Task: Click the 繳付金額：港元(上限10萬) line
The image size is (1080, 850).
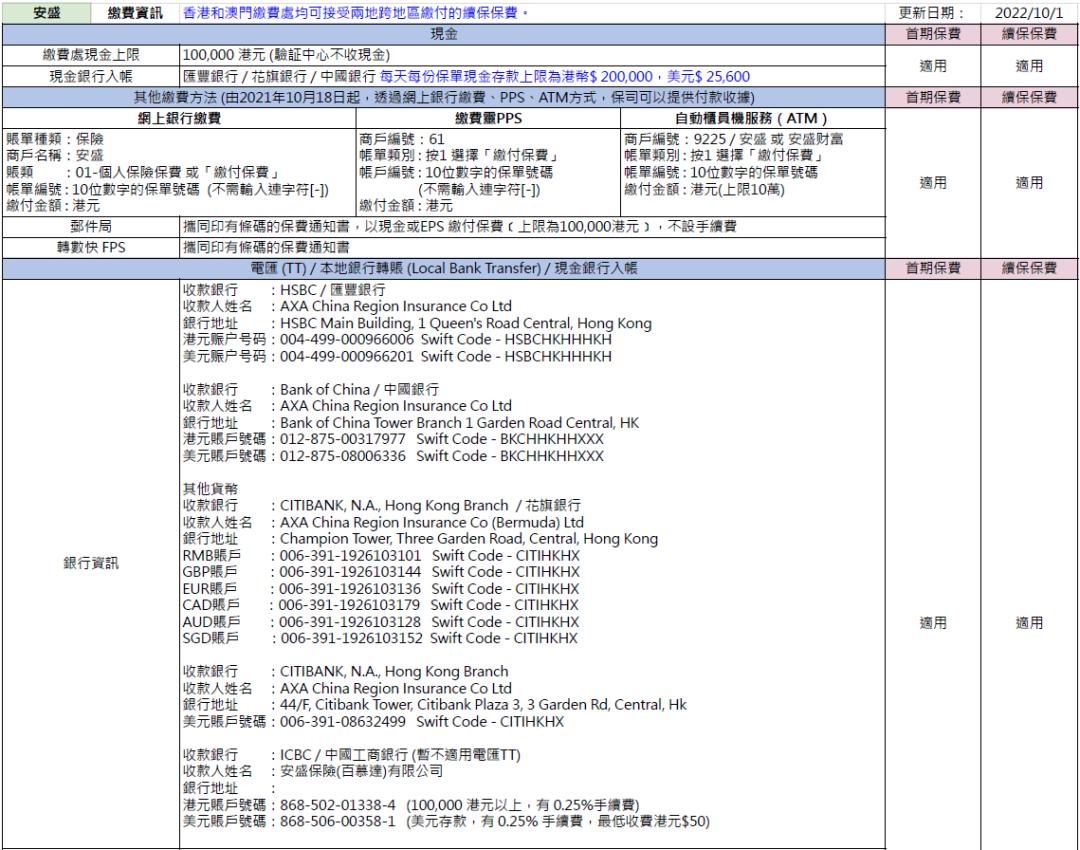Action: pos(704,189)
